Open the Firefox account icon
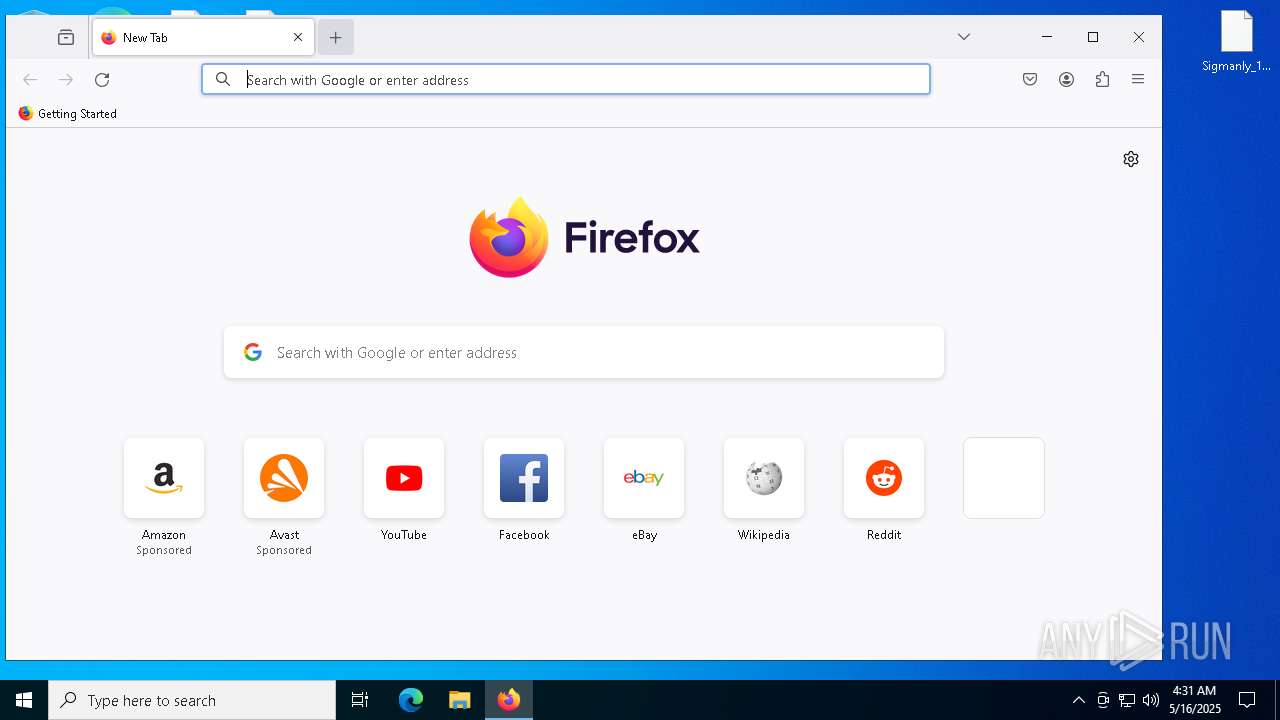Viewport: 1280px width, 720px height. coord(1066,79)
